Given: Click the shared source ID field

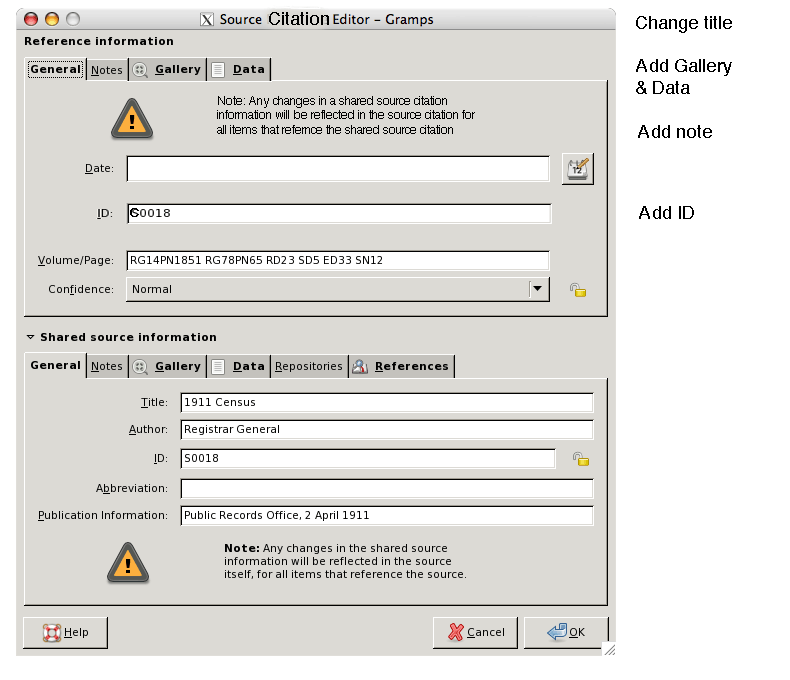Looking at the screenshot, I should point(368,458).
